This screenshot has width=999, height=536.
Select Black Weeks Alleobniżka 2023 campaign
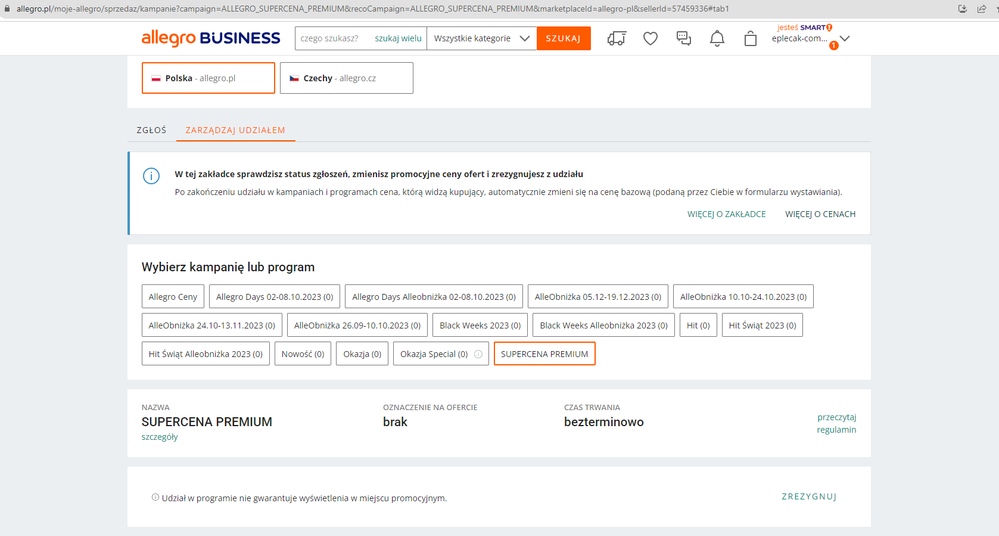[603, 325]
